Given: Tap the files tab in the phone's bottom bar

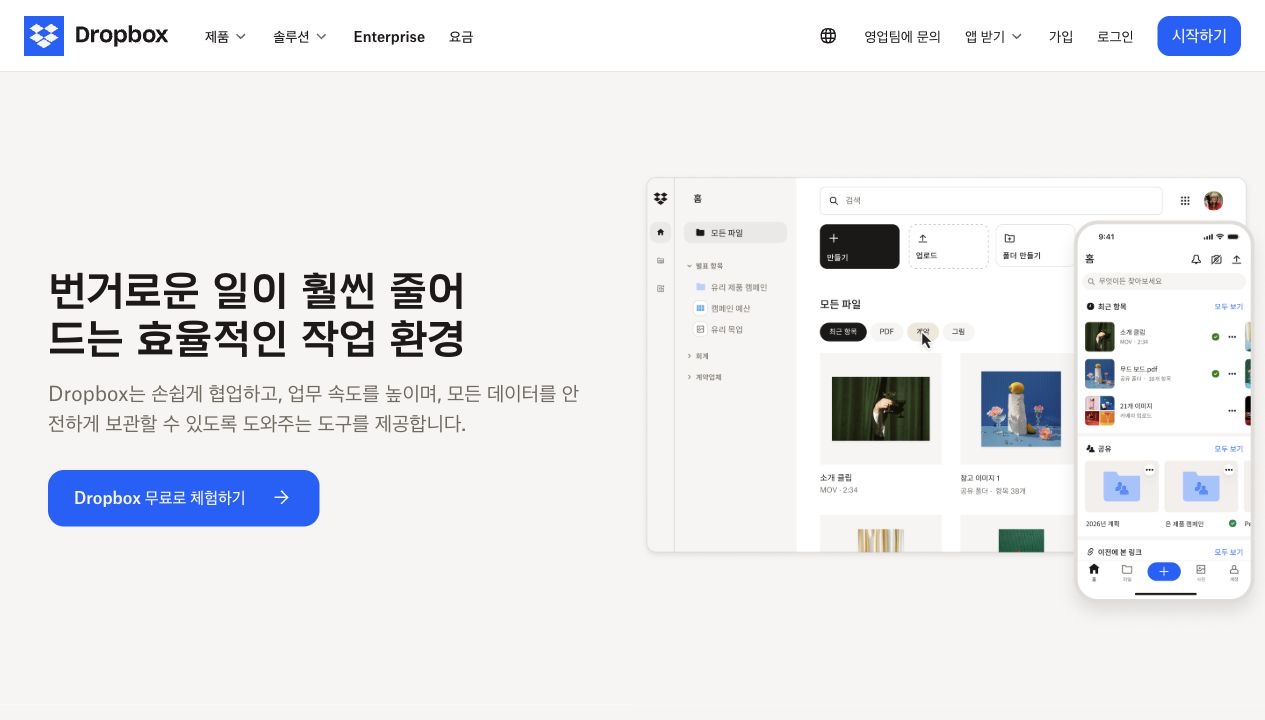Looking at the screenshot, I should pos(1127,572).
